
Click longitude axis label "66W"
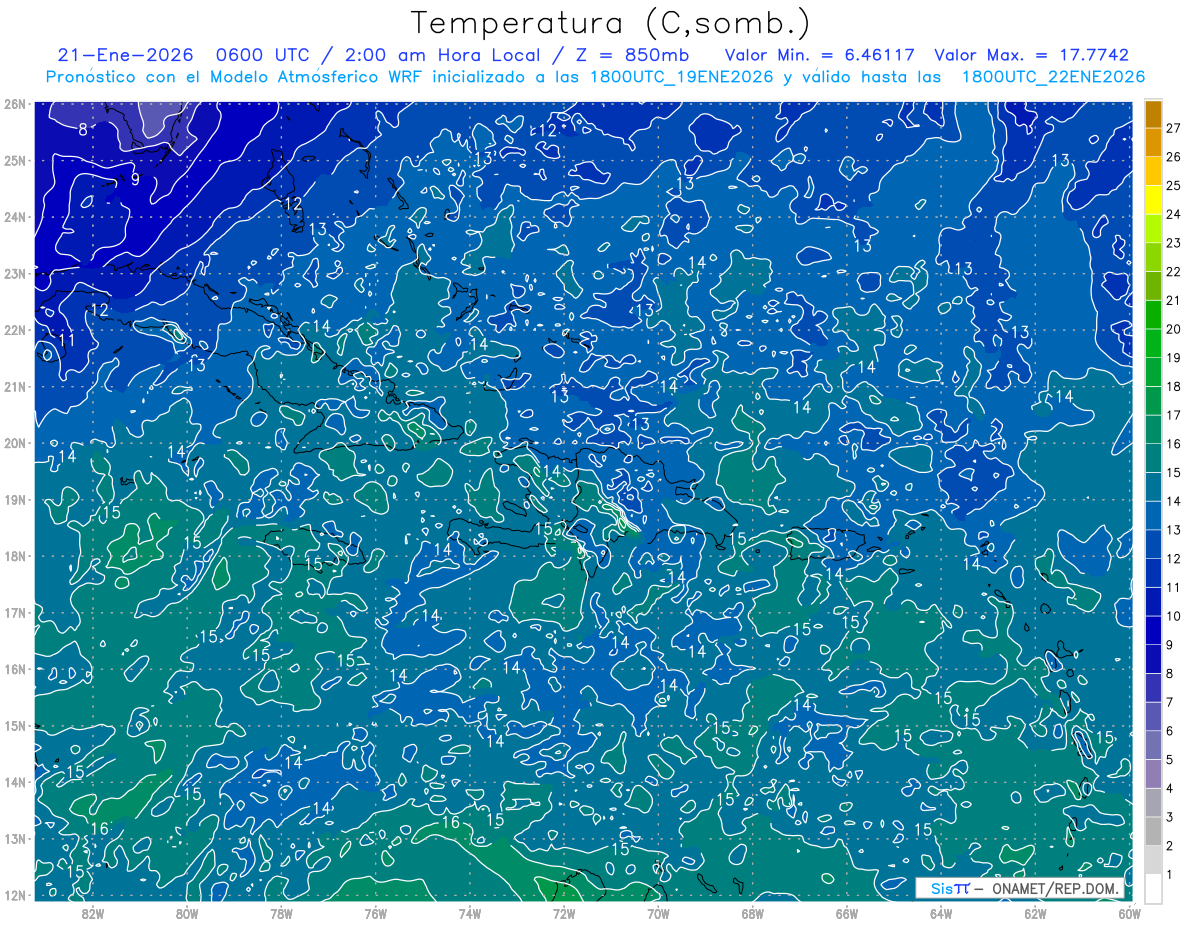[847, 913]
